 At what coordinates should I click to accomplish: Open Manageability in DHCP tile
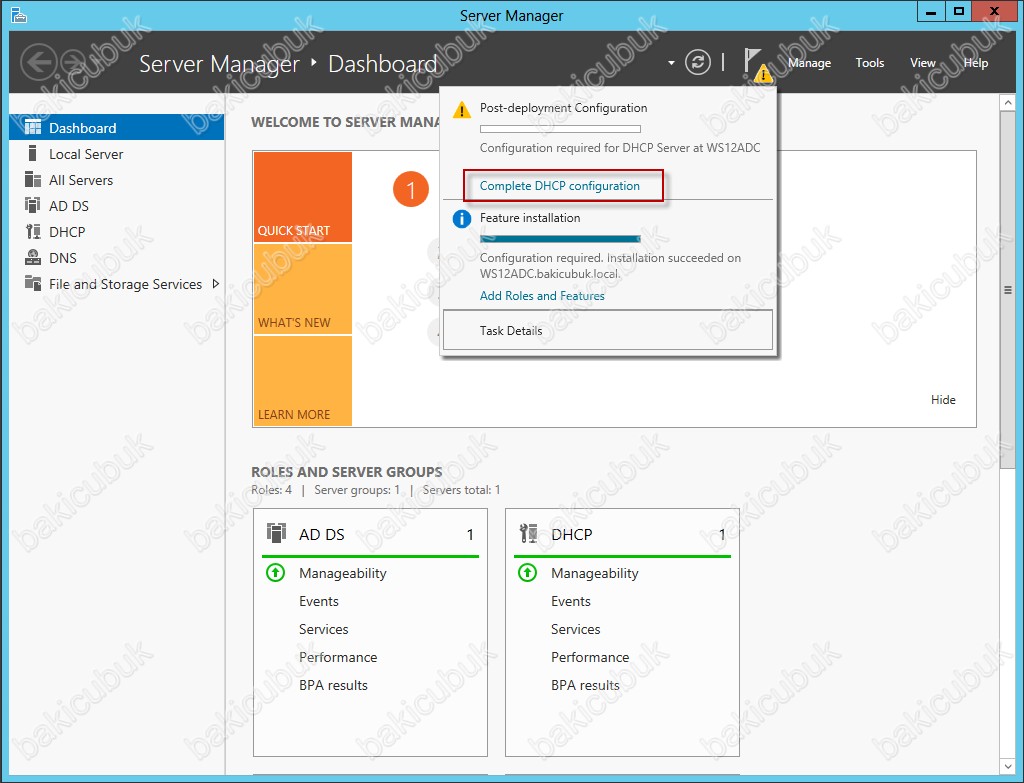tap(595, 573)
